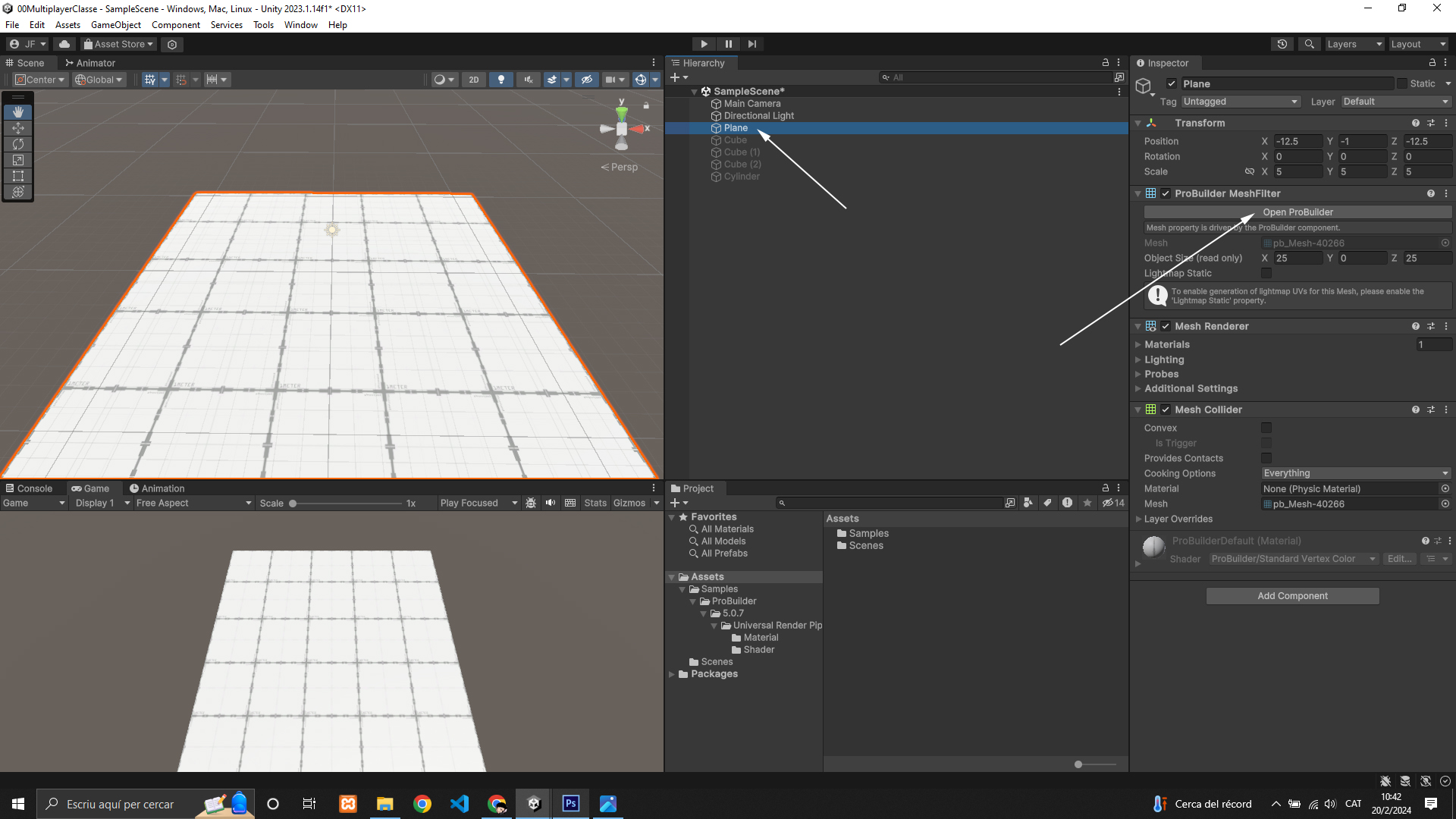Click the Step frame button

[x=752, y=44]
